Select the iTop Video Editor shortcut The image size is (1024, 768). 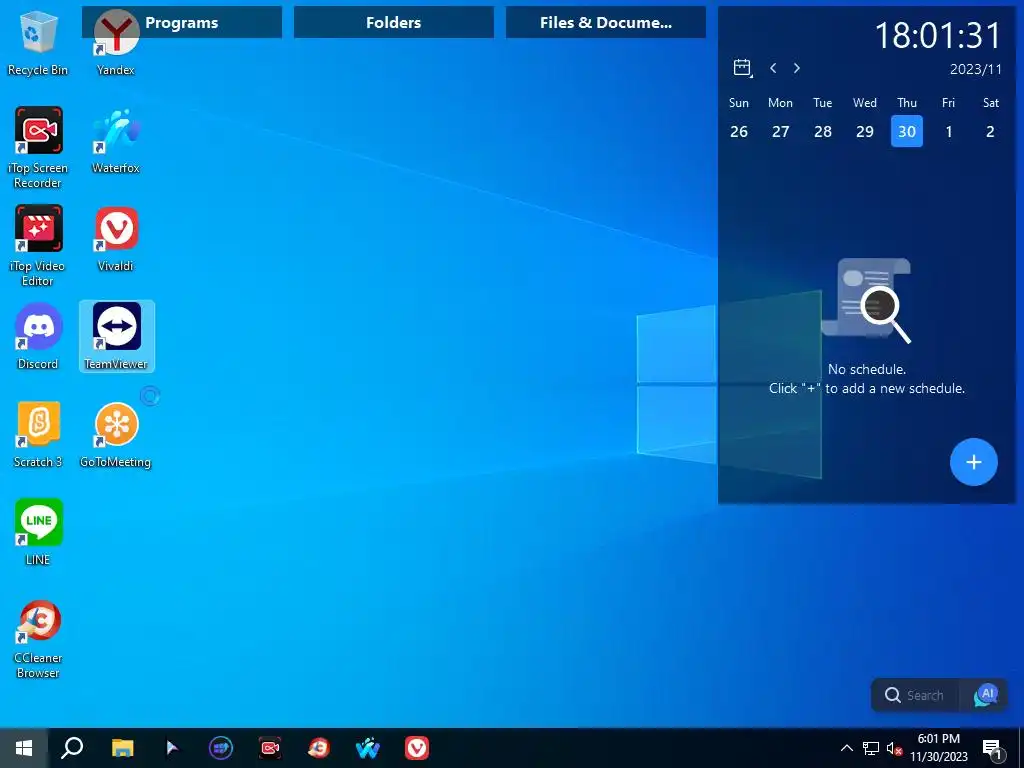coord(37,246)
